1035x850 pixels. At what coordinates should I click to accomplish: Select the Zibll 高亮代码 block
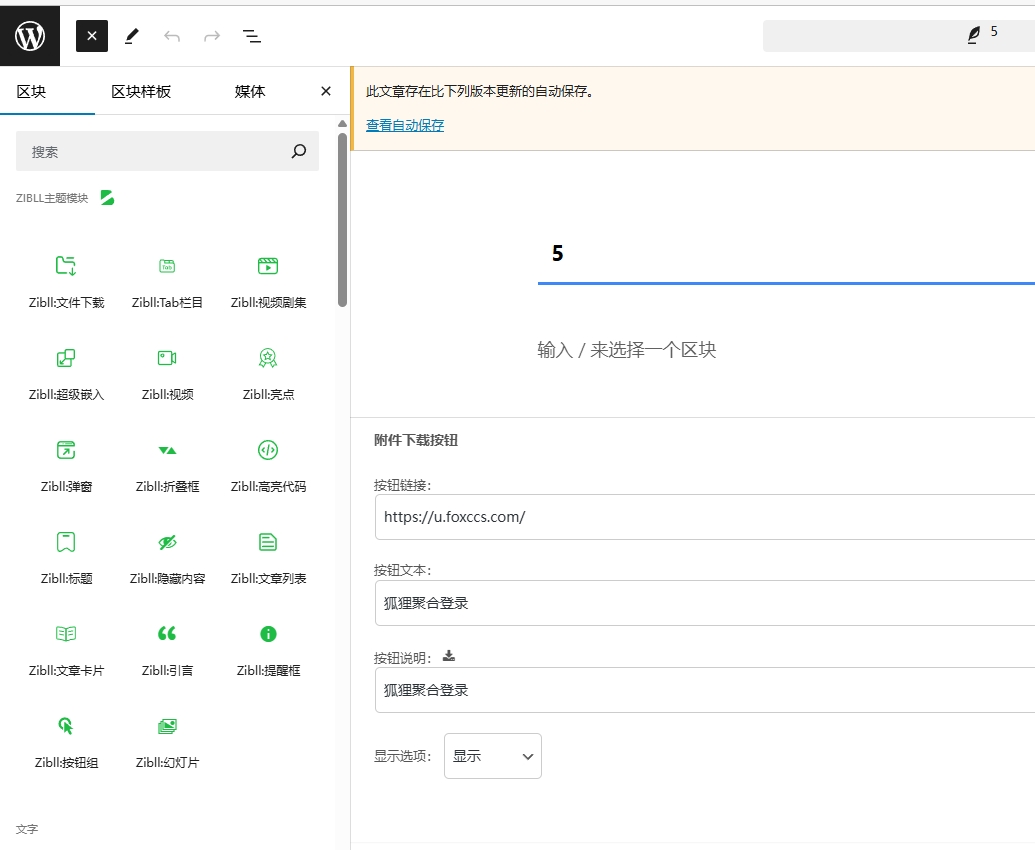coord(267,450)
